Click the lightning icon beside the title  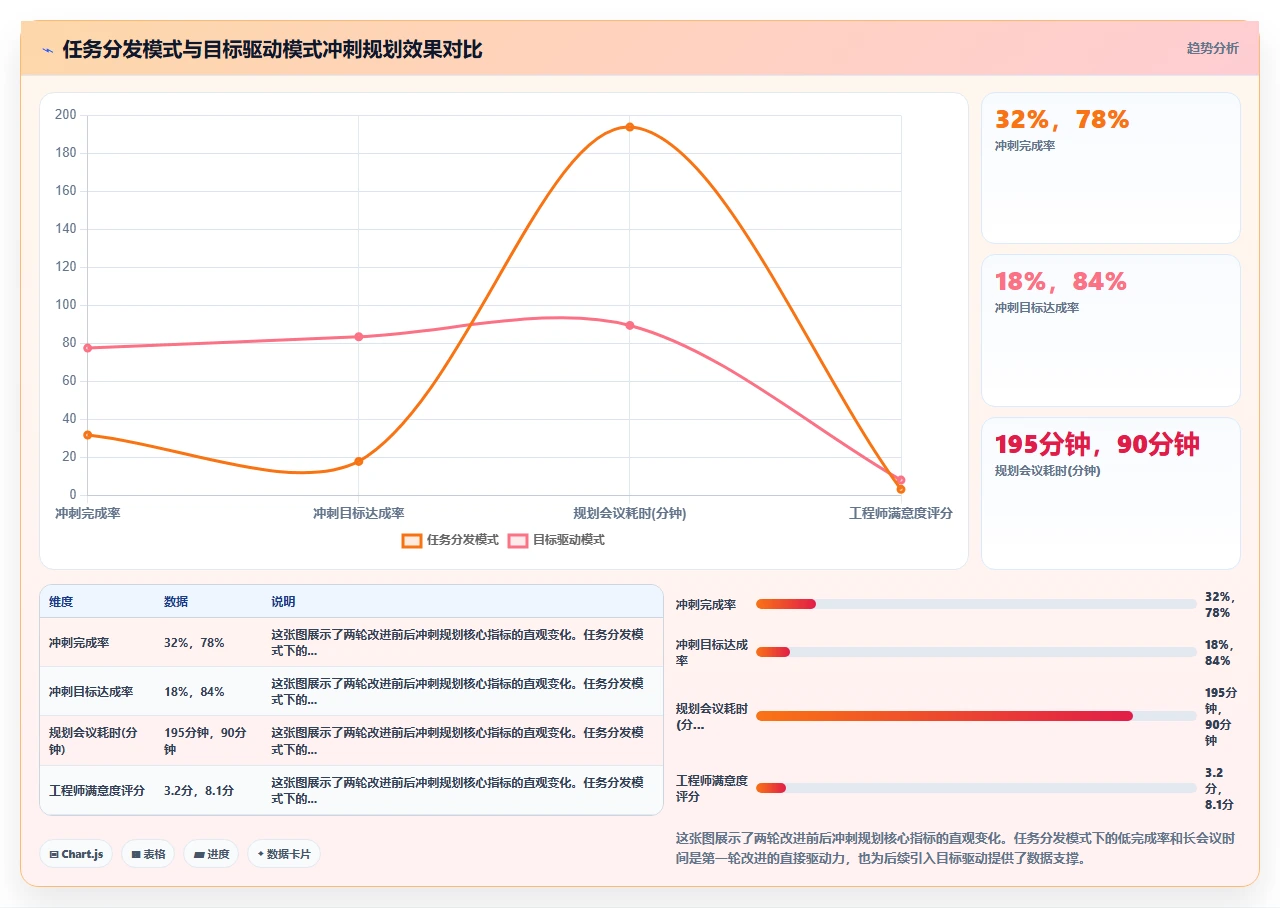48,50
